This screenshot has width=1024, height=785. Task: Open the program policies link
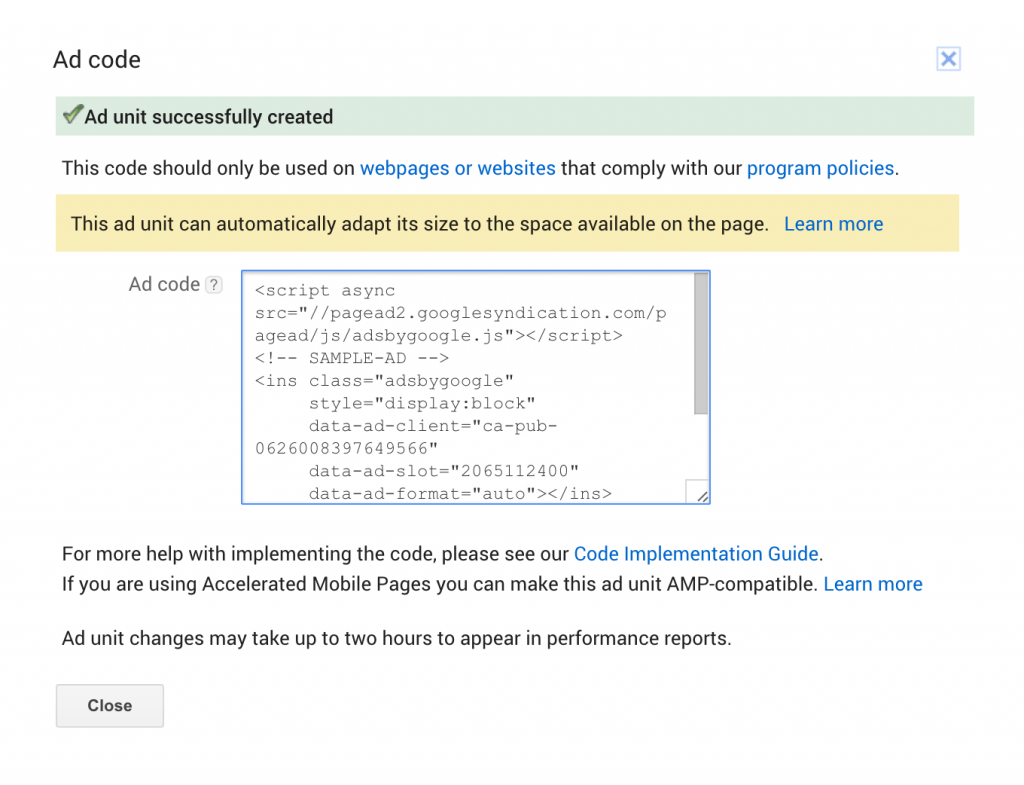[x=820, y=168]
